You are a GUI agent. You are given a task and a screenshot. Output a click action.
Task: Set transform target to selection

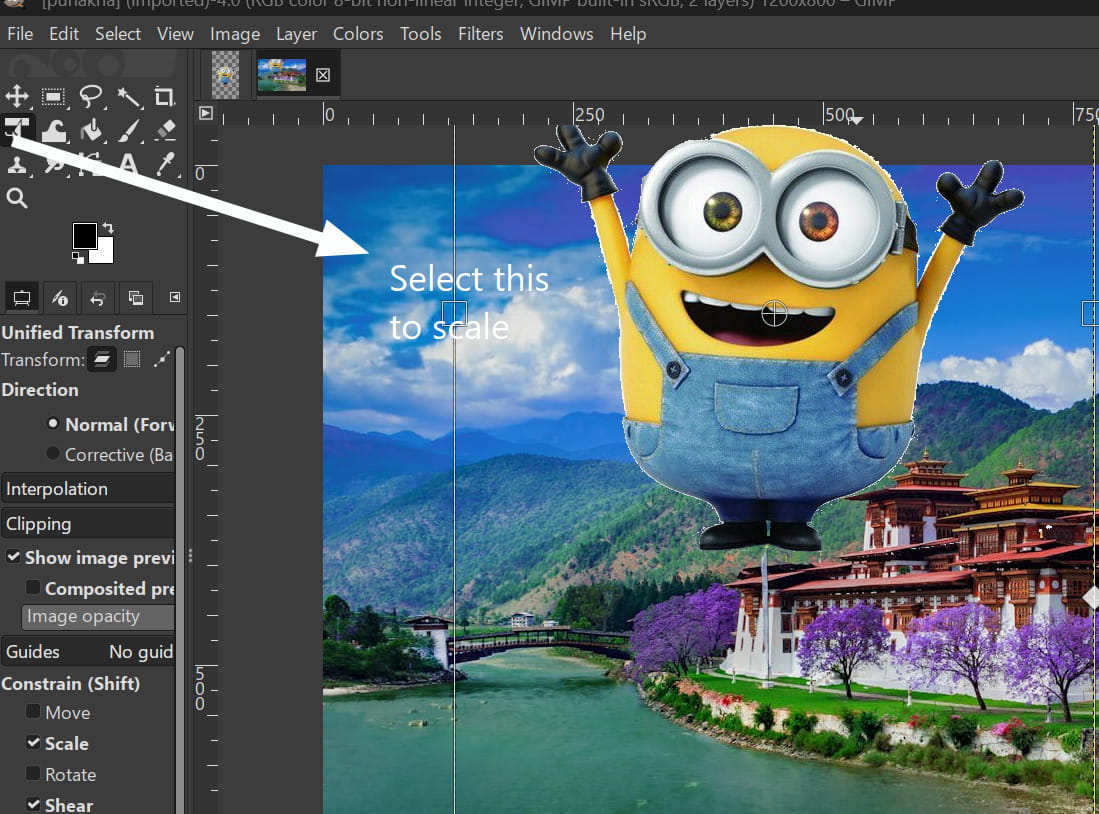[x=132, y=360]
